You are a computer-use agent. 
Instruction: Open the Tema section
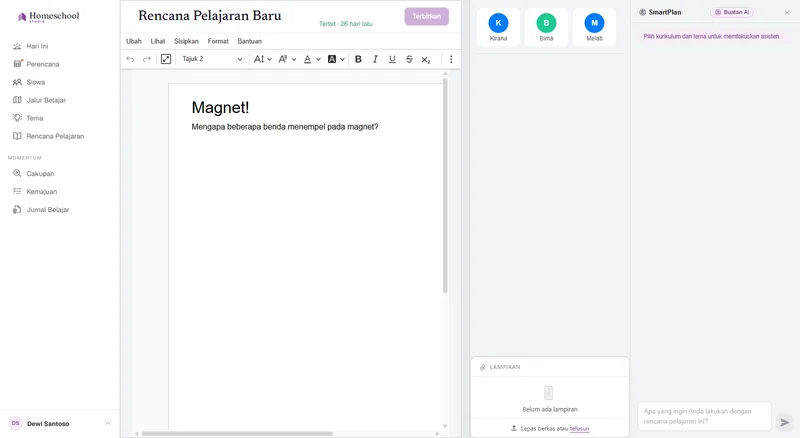(x=35, y=118)
